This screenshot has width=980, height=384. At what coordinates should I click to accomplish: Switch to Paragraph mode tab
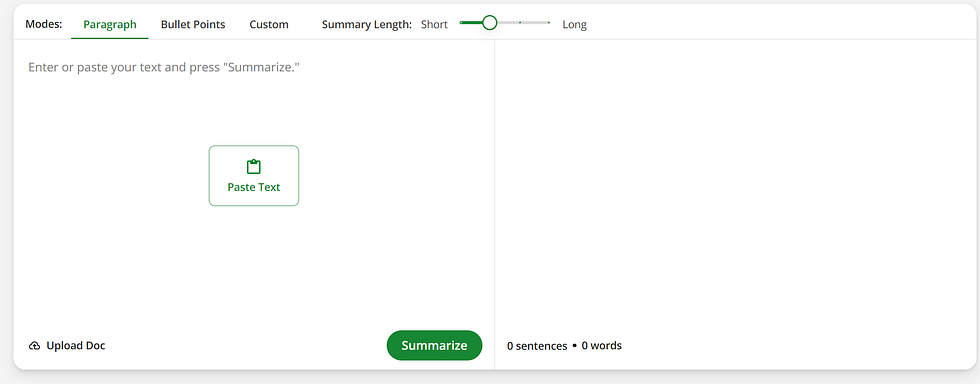coord(110,25)
